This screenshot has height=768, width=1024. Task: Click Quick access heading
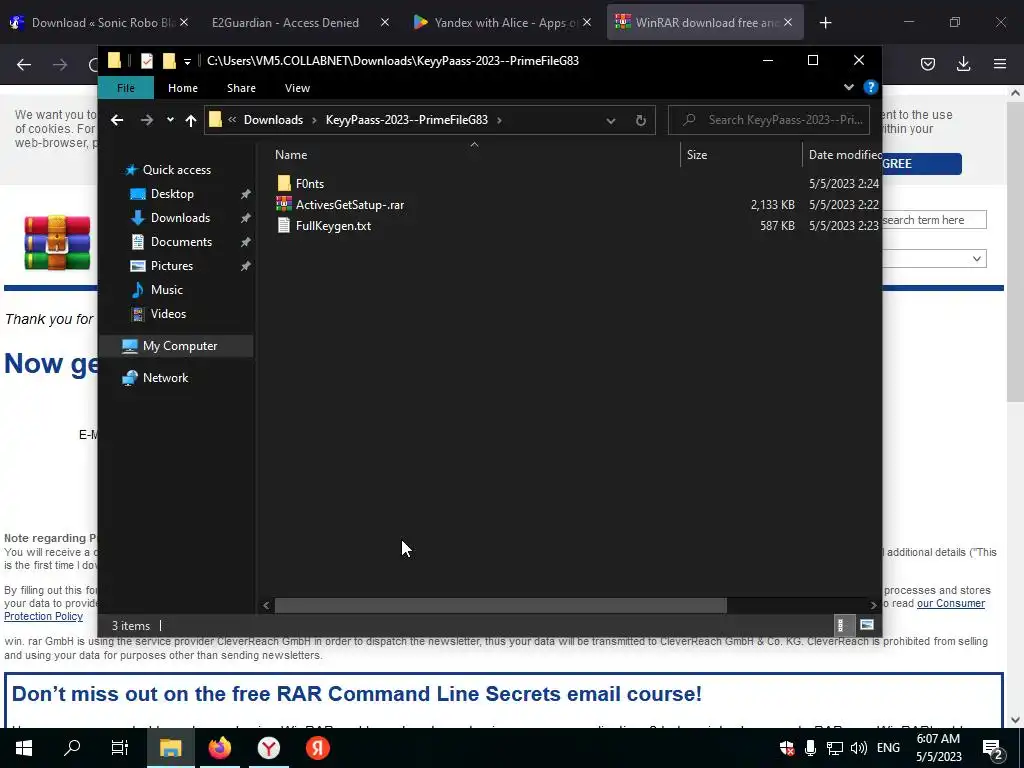coord(177,170)
